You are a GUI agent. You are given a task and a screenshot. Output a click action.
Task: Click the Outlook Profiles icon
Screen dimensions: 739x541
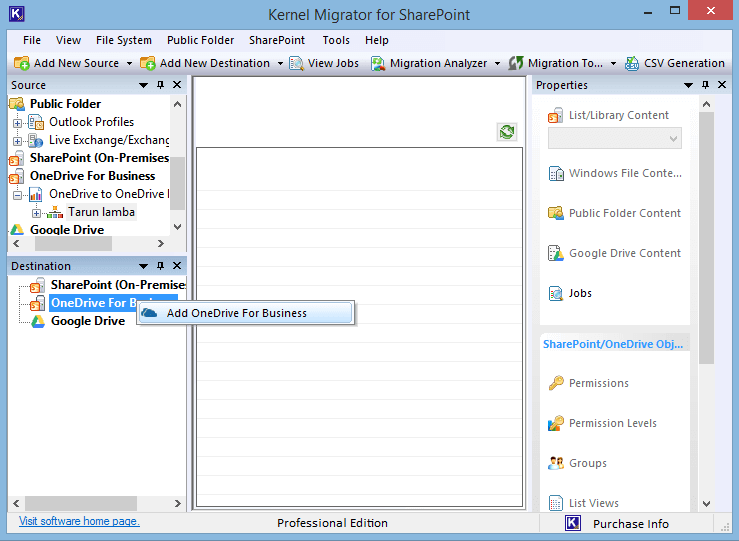coord(36,122)
